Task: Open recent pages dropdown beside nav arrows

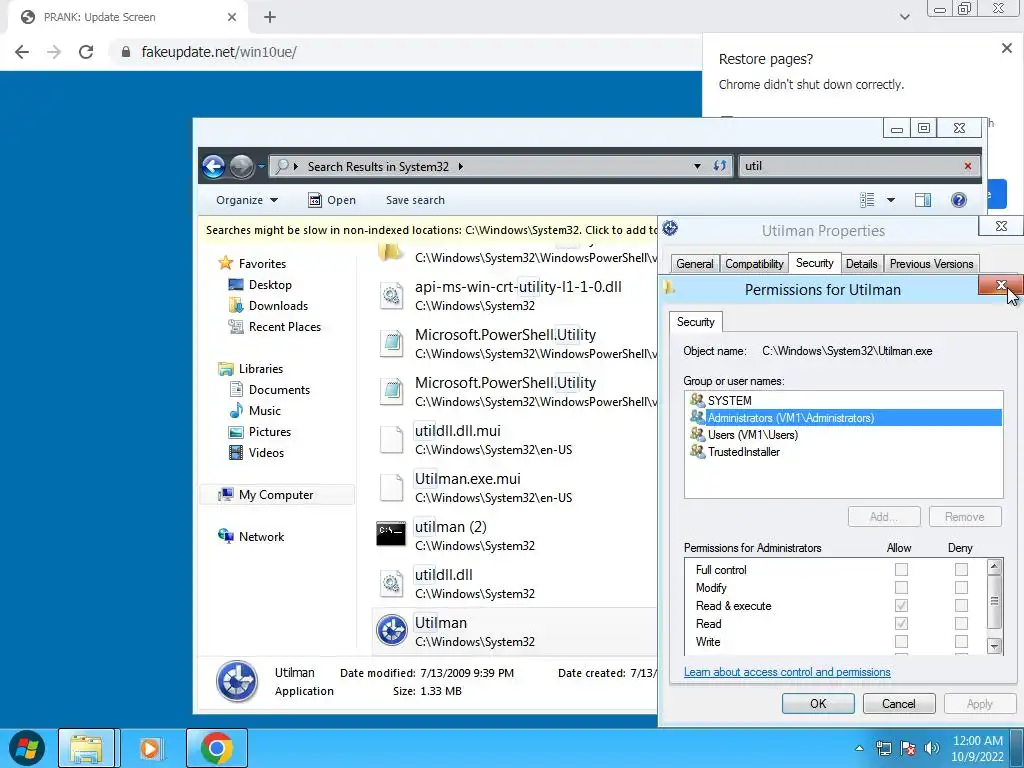Action: pos(261,167)
